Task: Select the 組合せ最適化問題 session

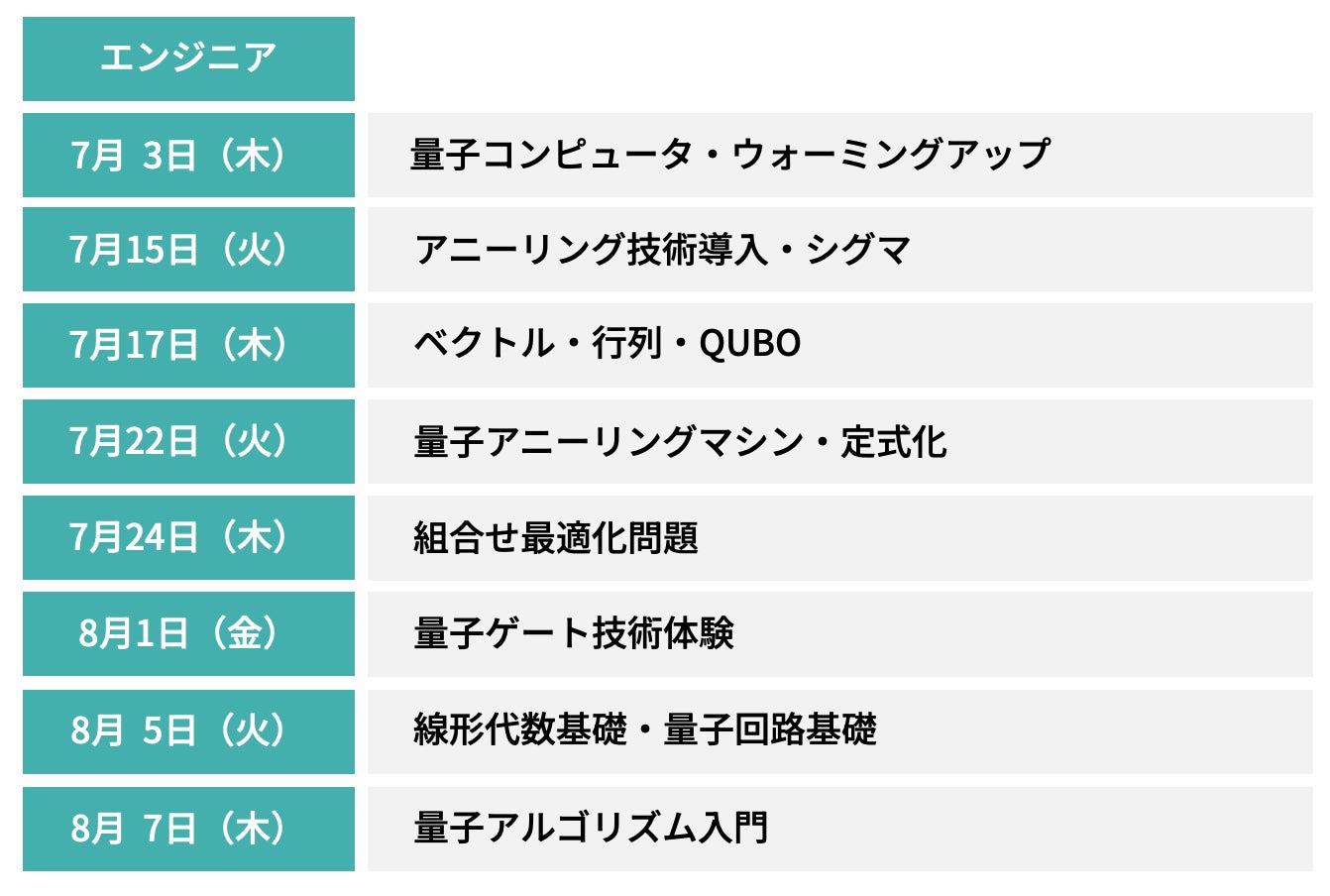Action: [x=556, y=537]
